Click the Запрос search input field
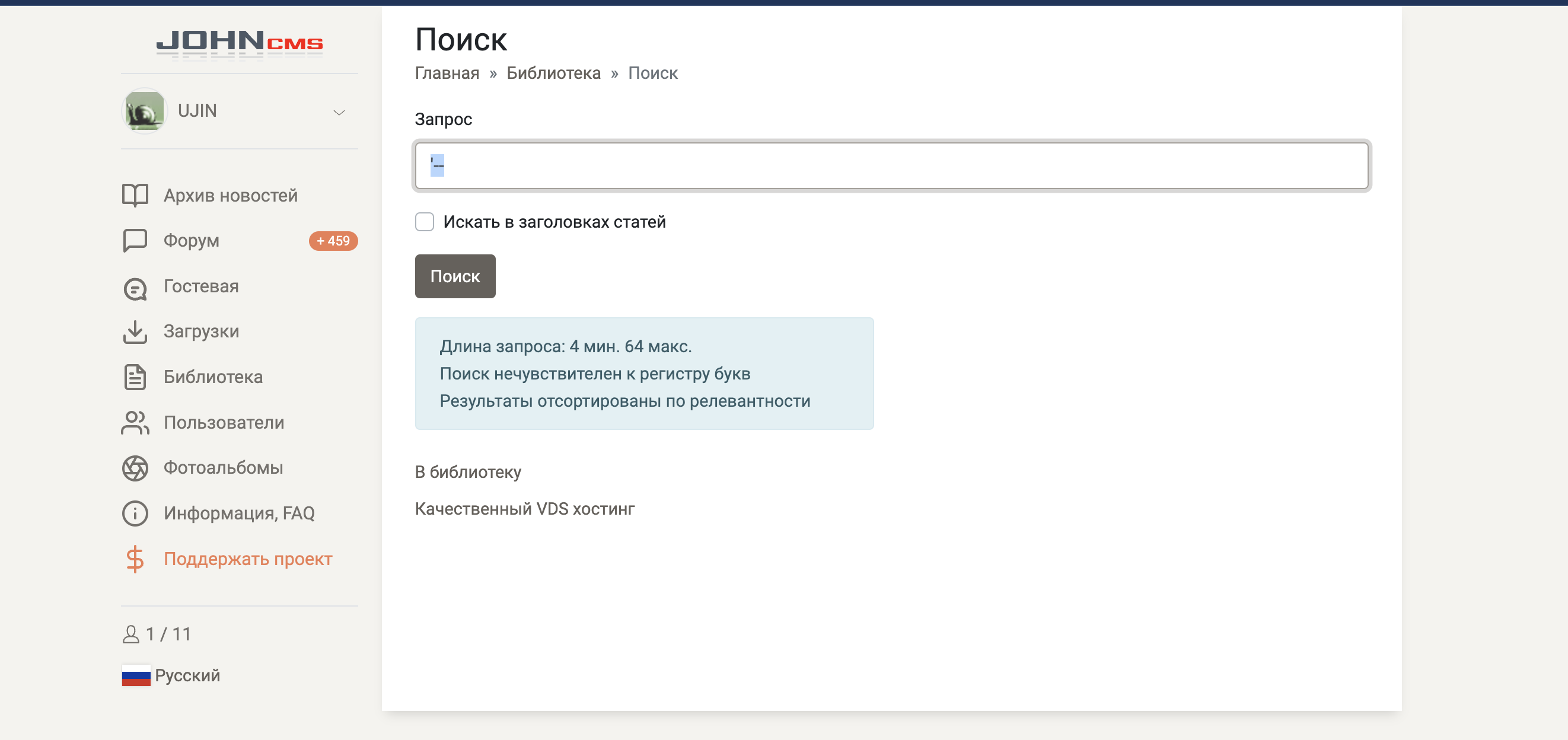1568x740 pixels. coord(891,165)
